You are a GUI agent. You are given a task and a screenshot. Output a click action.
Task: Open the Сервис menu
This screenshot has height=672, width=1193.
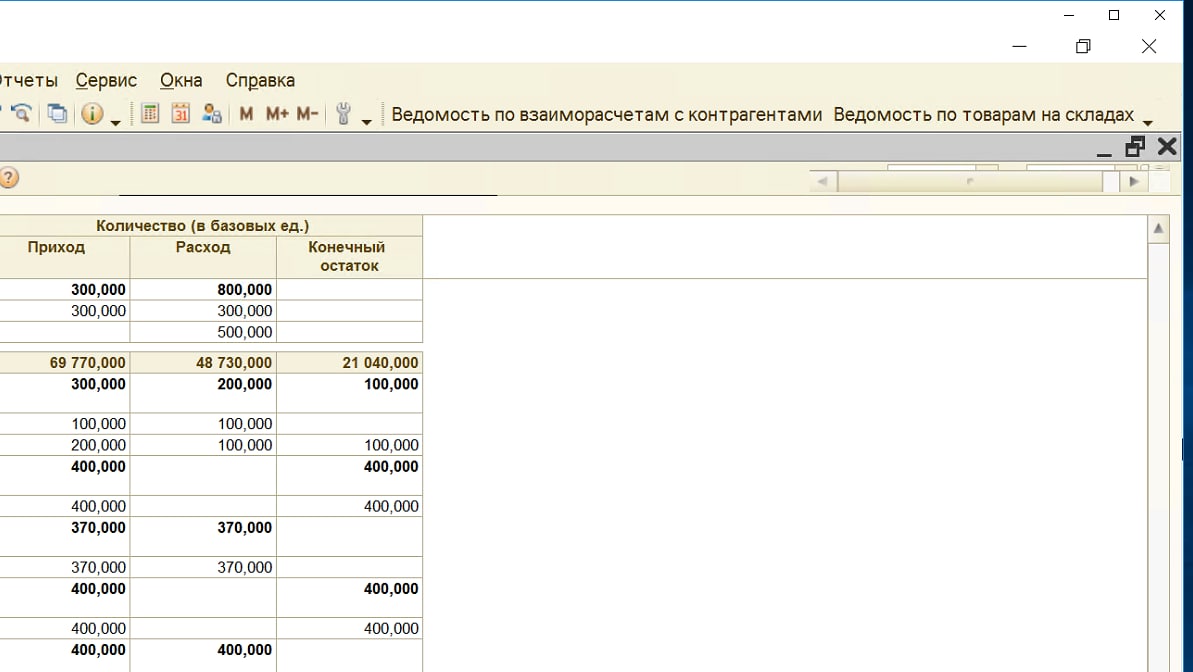coord(106,80)
